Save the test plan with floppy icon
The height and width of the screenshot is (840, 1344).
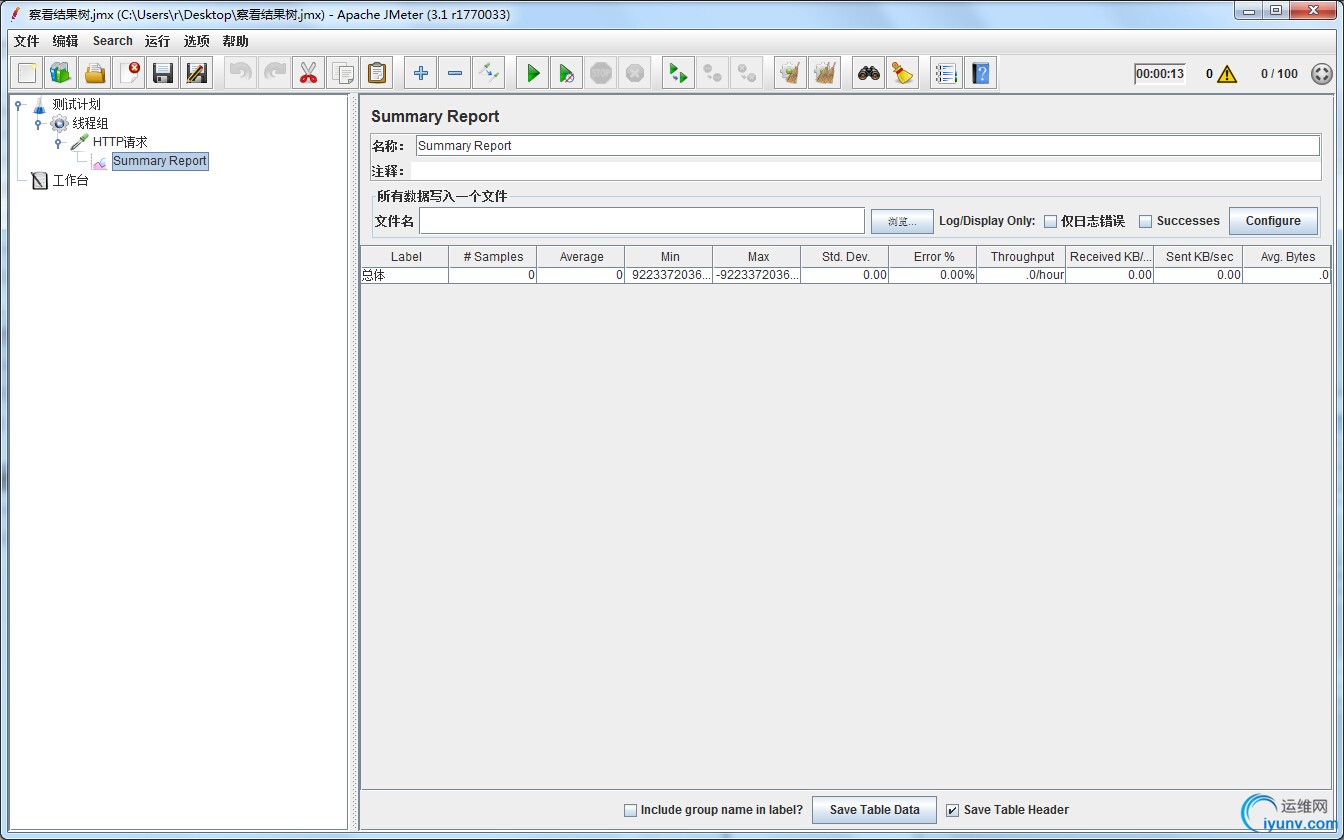[163, 73]
